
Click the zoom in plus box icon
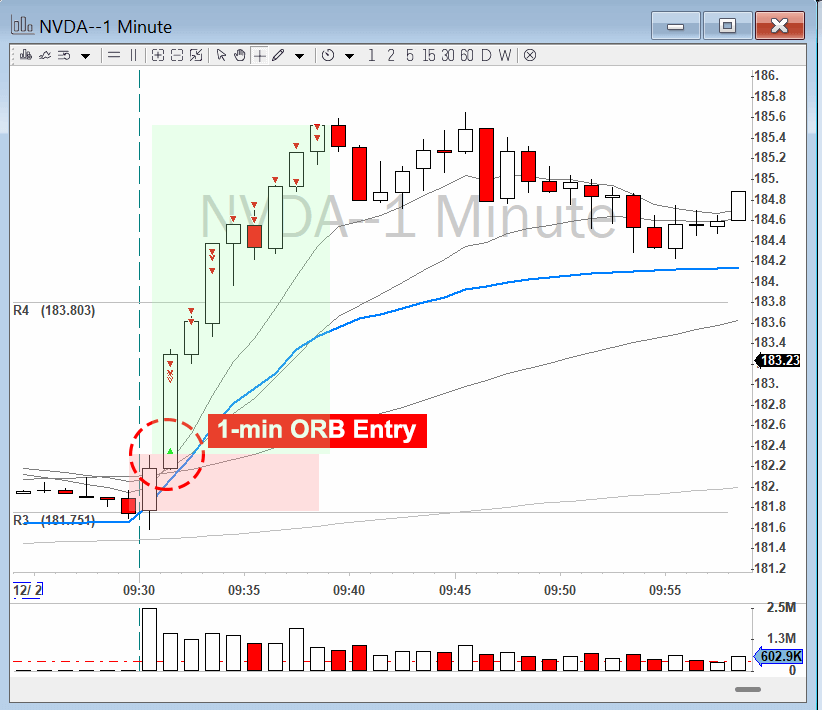pos(158,55)
